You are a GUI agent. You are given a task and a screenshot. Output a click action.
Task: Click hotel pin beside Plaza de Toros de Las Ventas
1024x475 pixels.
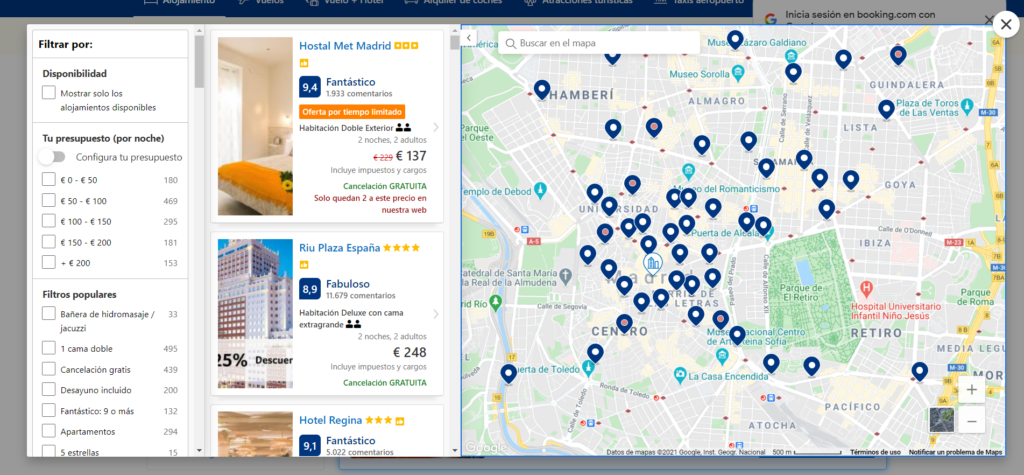pyautogui.click(x=886, y=108)
